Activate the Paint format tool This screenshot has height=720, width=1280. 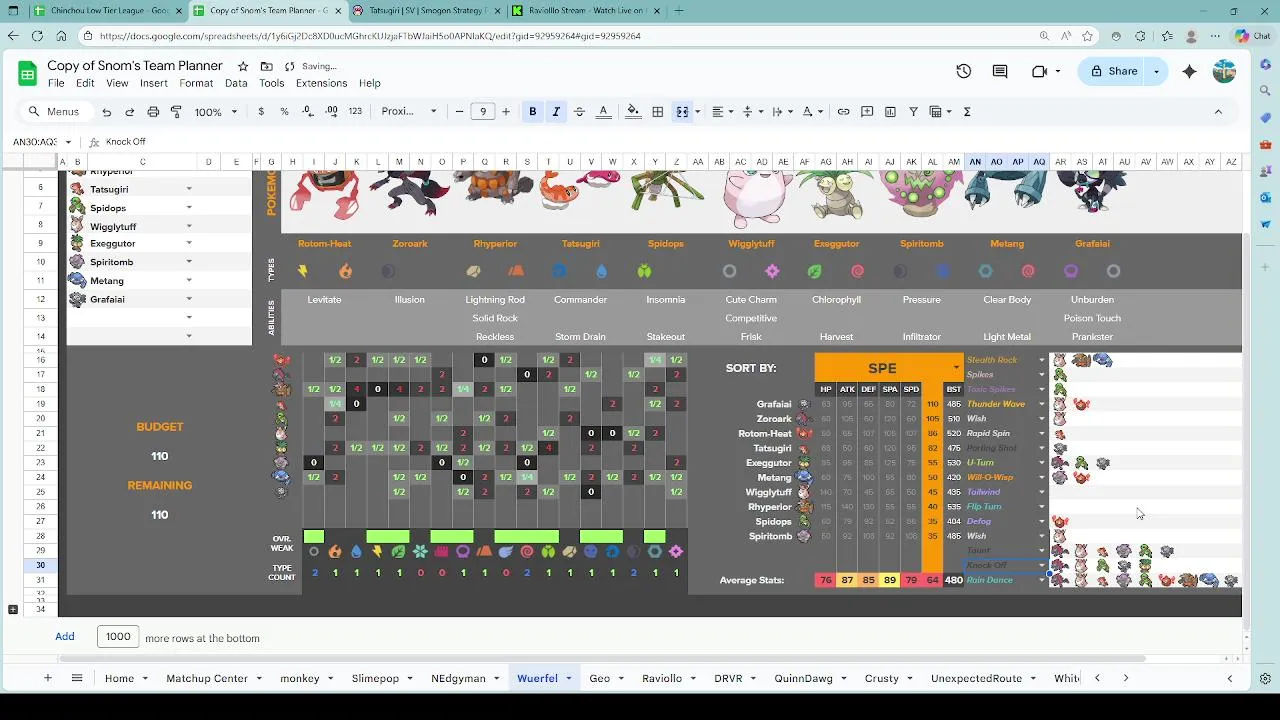176,112
